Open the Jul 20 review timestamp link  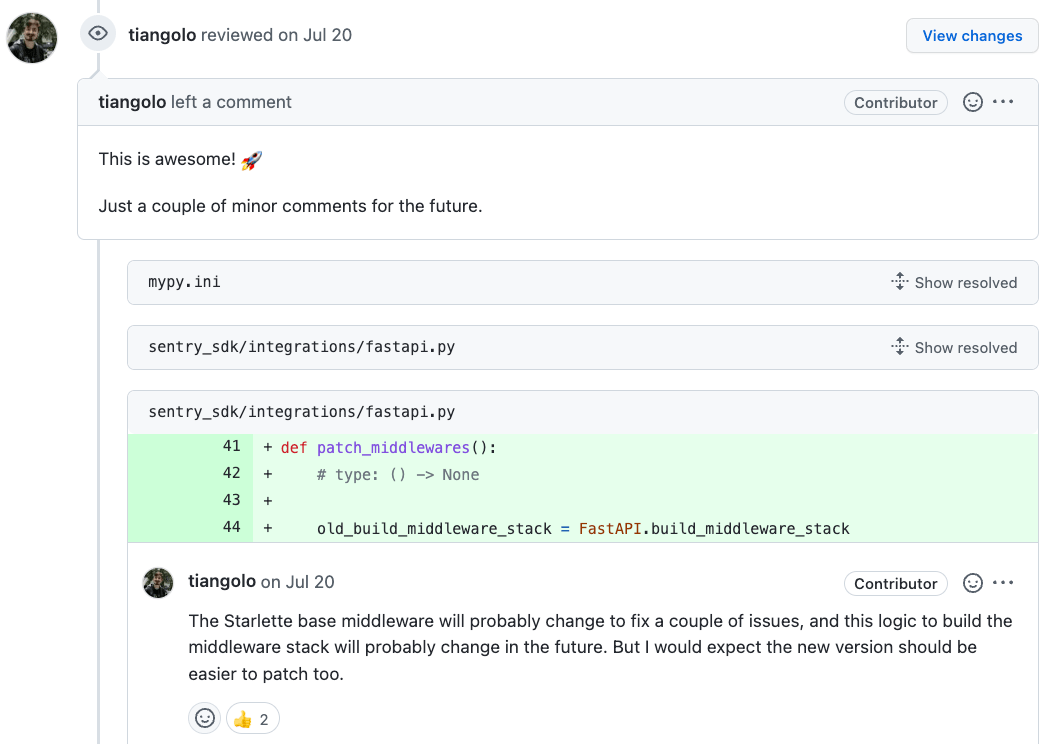311,34
